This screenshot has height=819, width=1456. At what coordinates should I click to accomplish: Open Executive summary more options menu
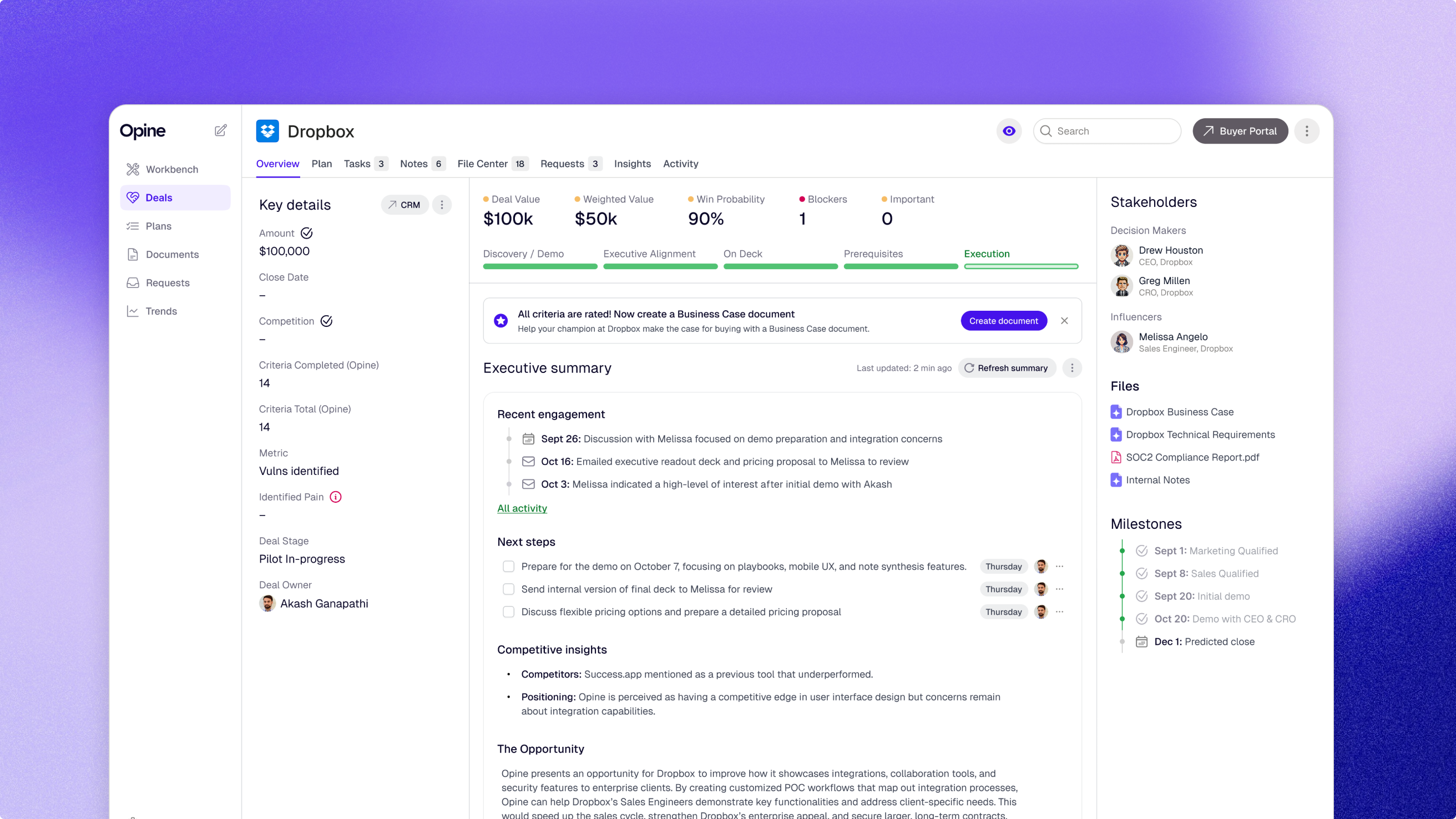[1071, 368]
